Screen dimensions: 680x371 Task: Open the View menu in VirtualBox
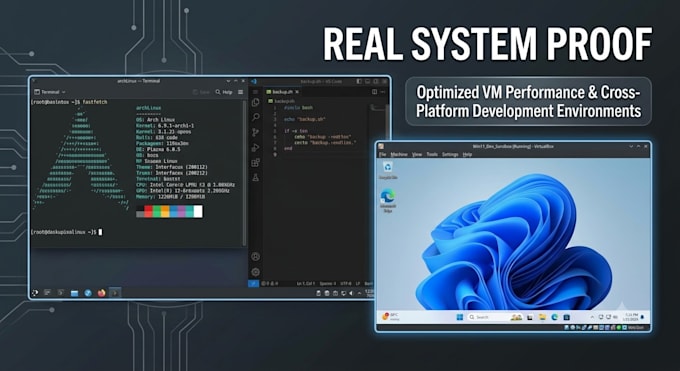[x=417, y=154]
